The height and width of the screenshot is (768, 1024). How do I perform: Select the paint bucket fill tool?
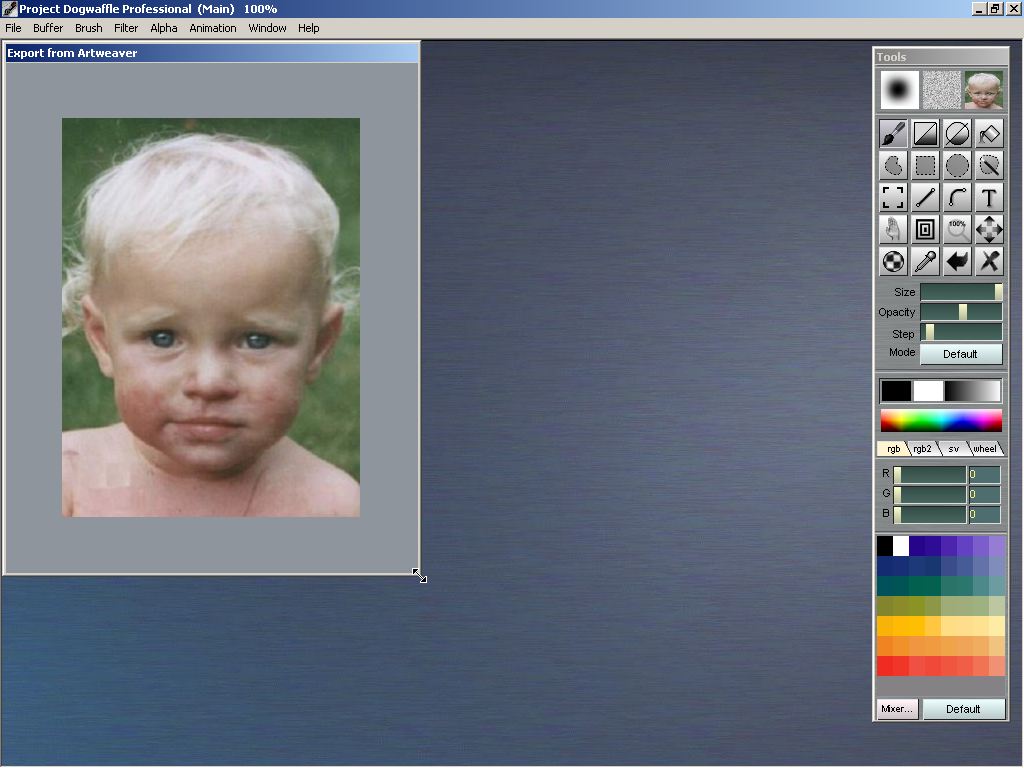coord(989,133)
